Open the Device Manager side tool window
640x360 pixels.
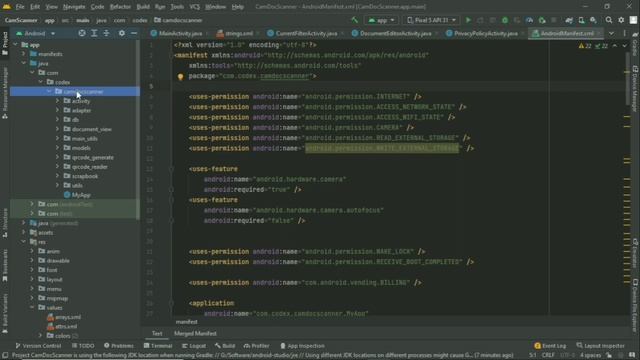[x=635, y=89]
